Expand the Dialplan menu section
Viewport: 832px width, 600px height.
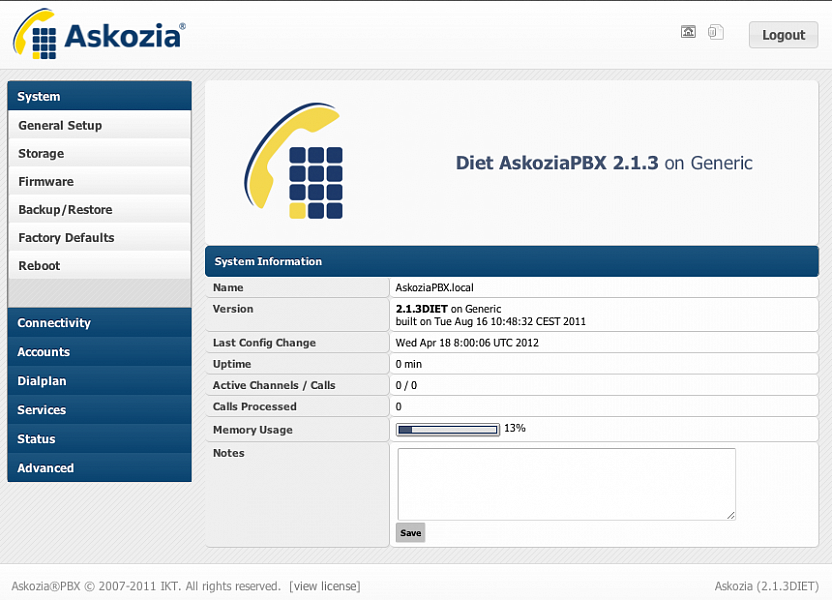point(100,381)
